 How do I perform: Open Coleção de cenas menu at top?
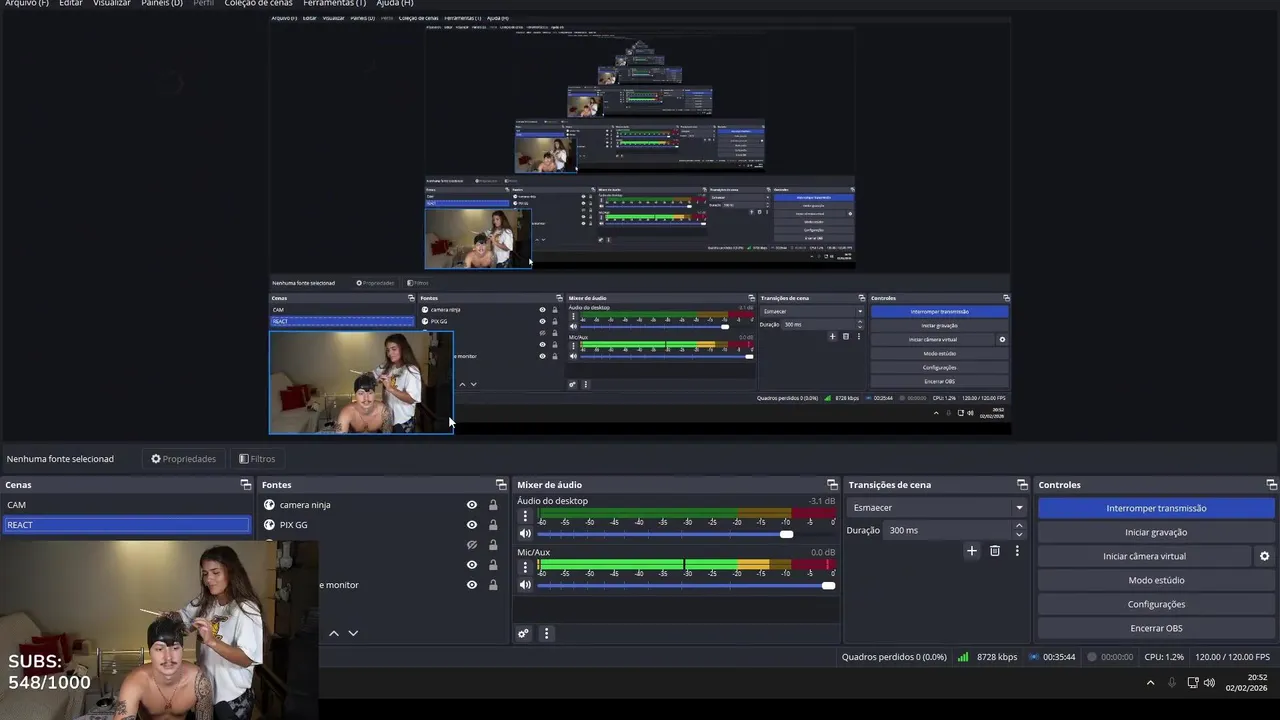point(258,3)
